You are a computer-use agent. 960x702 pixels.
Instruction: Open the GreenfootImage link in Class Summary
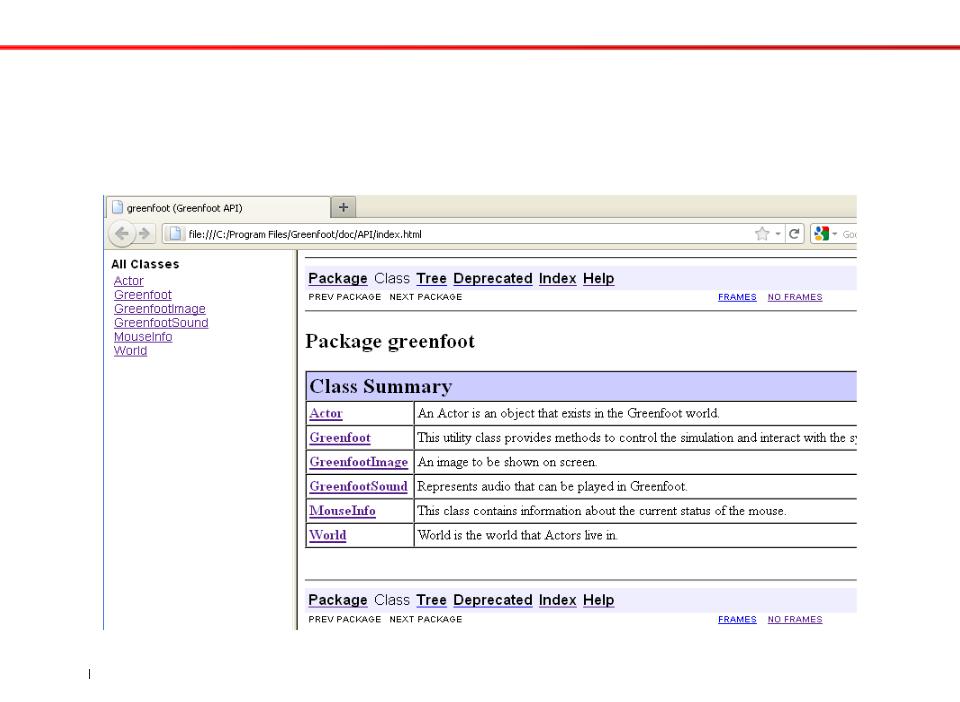pyautogui.click(x=359, y=463)
